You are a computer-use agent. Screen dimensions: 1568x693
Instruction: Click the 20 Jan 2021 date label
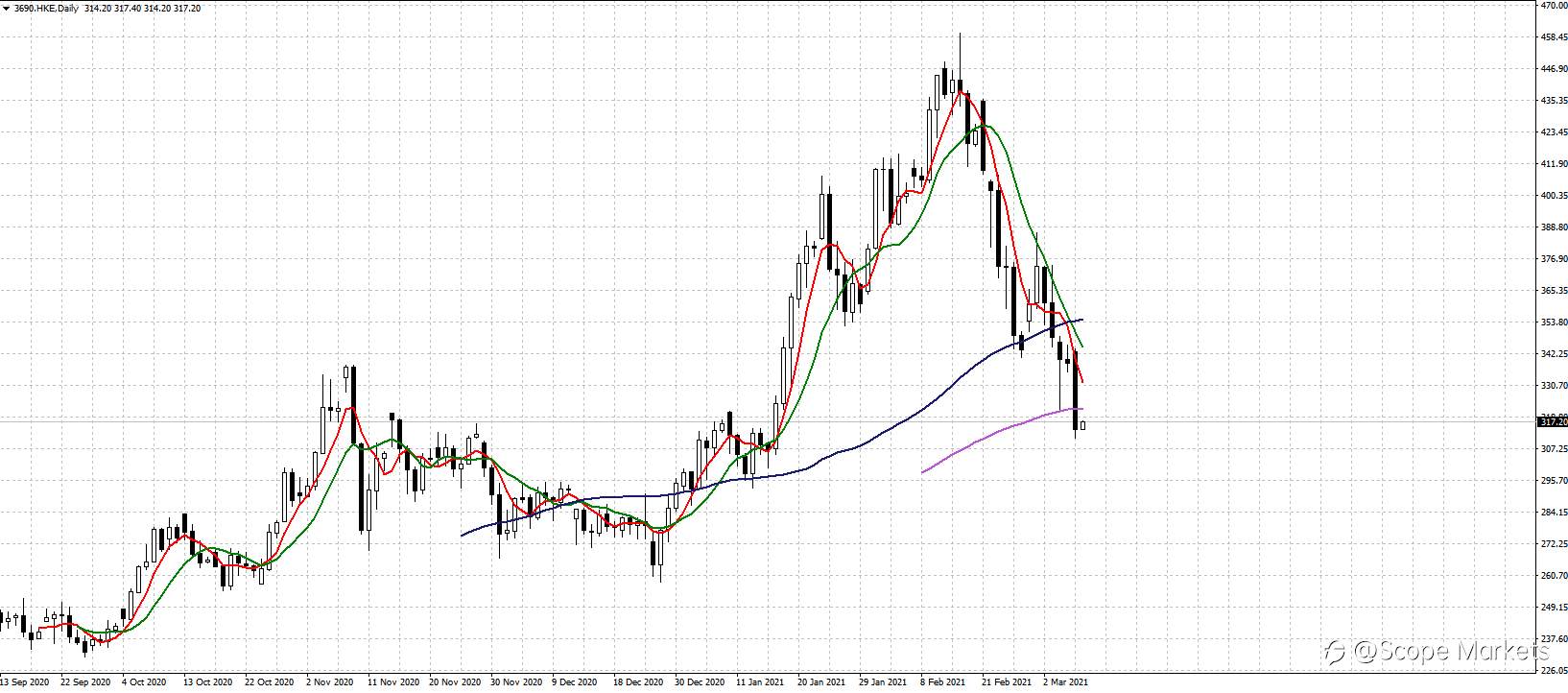[822, 683]
